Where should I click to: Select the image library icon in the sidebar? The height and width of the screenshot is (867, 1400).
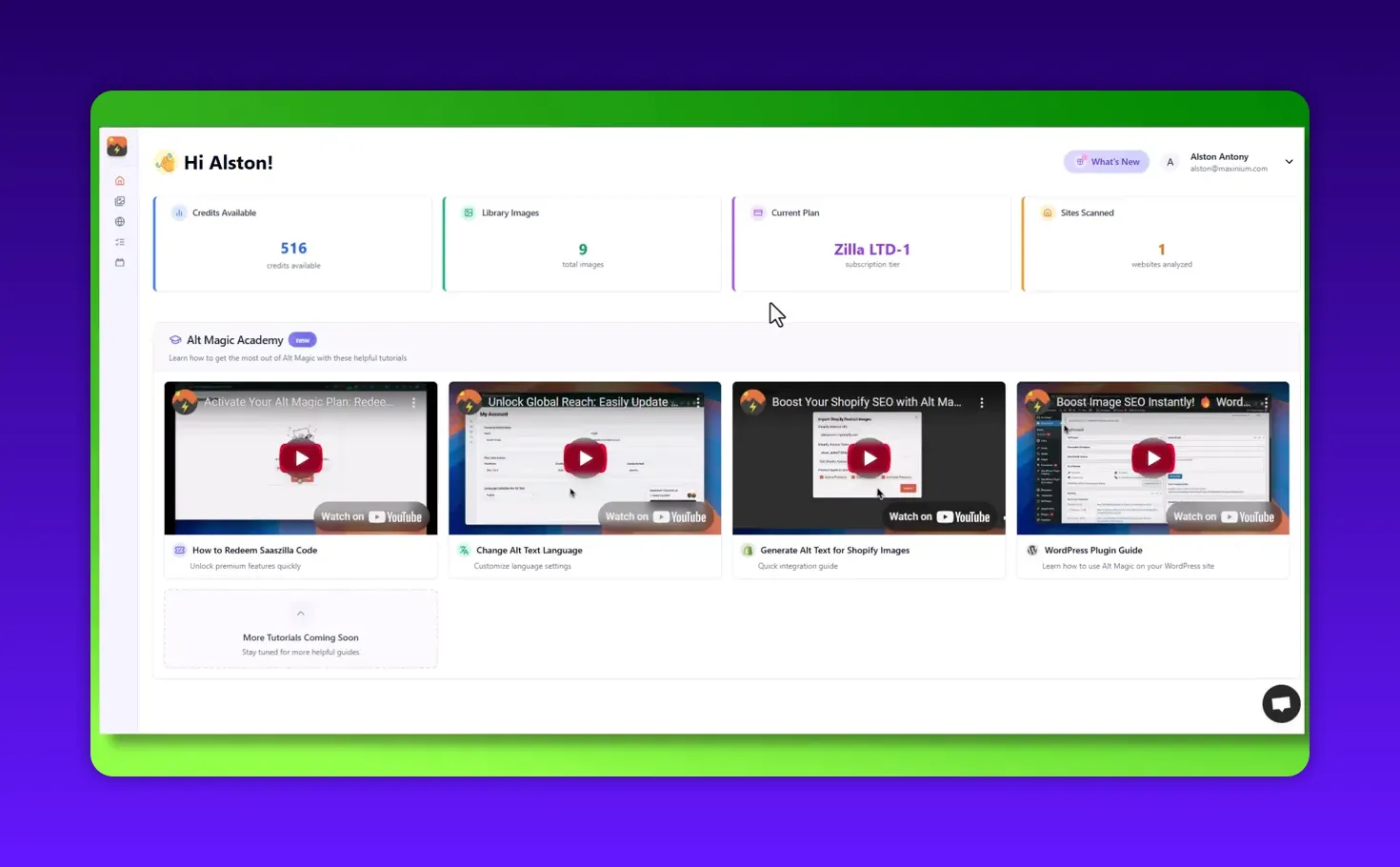point(119,201)
